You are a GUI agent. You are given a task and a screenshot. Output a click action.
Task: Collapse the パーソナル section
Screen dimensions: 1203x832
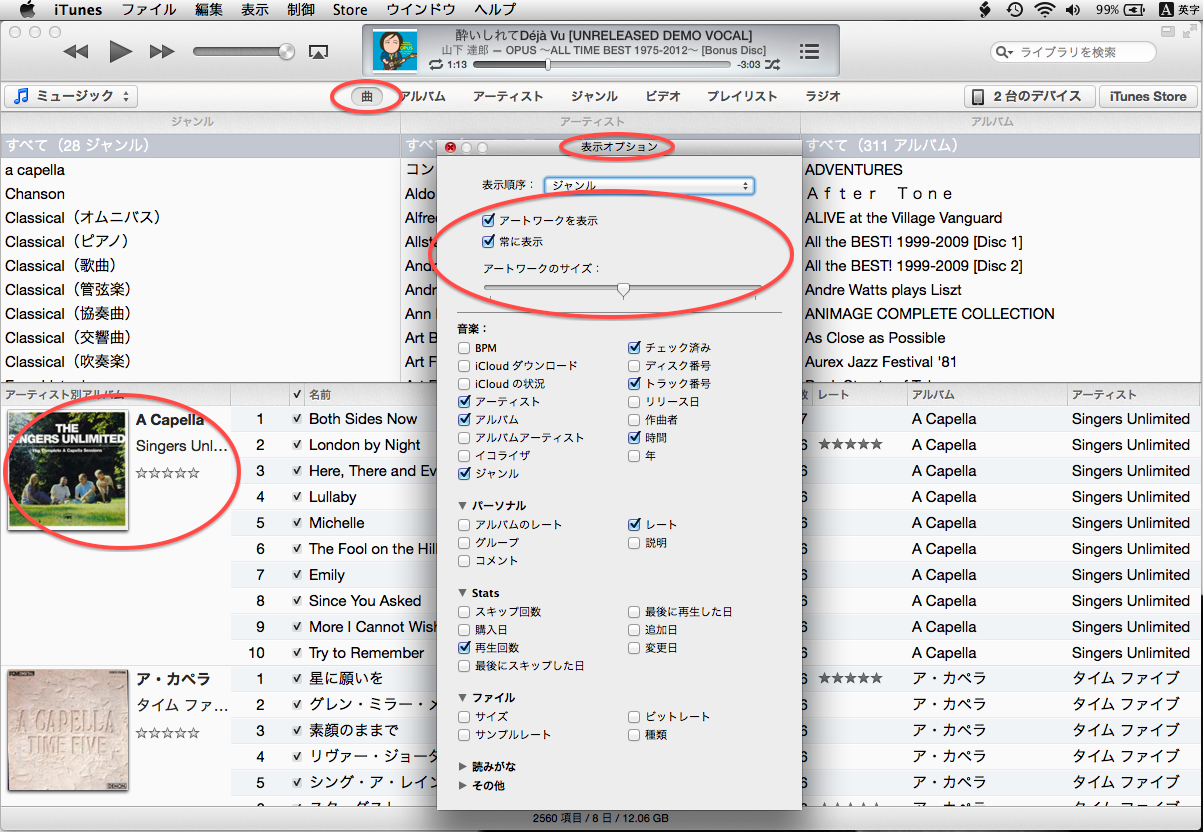(463, 506)
